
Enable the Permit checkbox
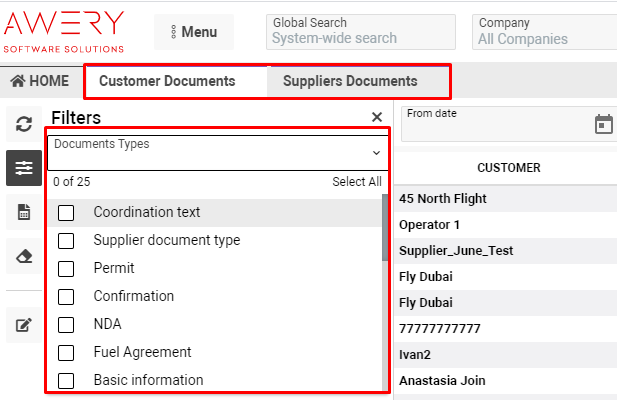[x=66, y=269]
